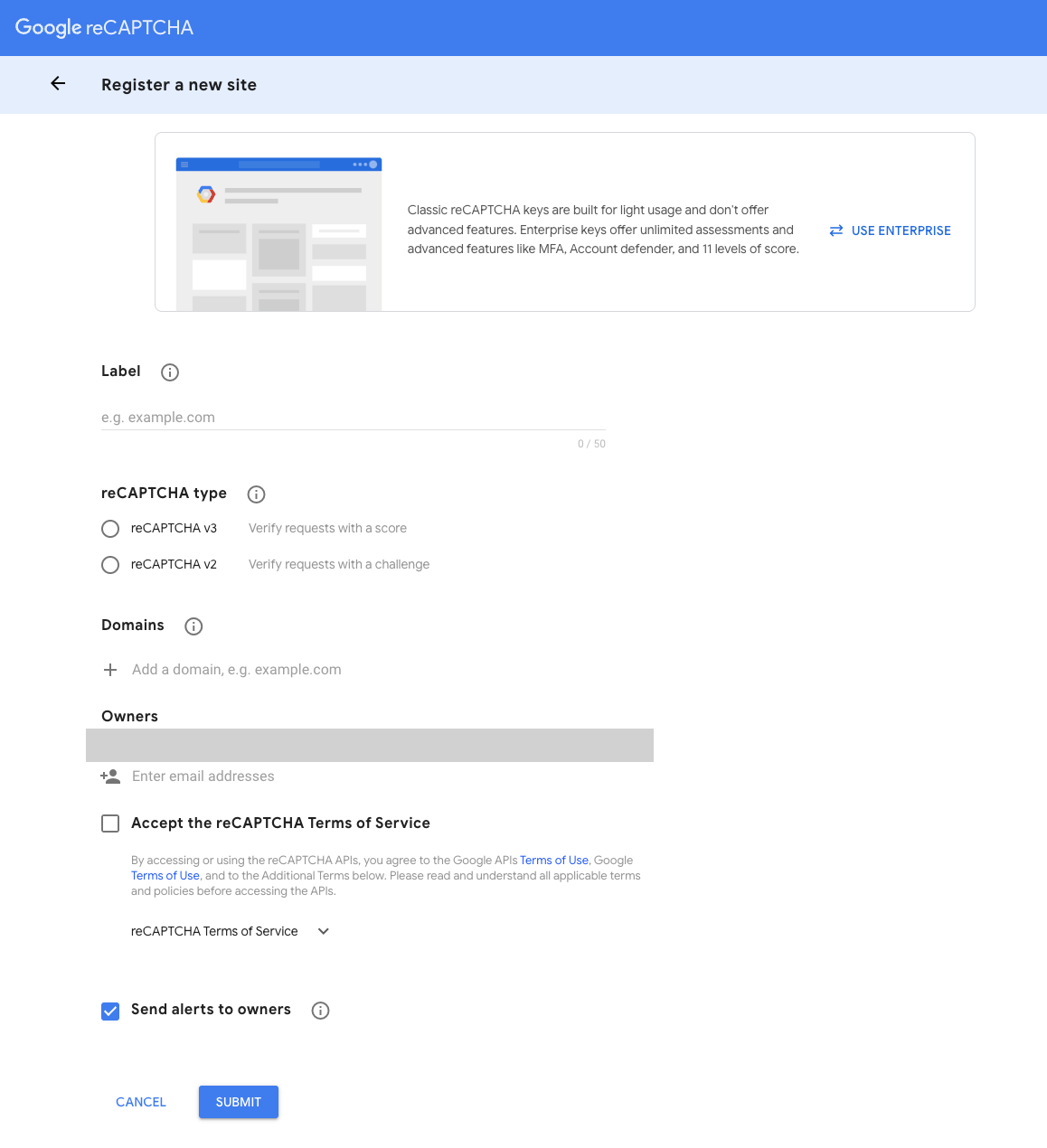
Task: Expand the reCAPTCHA Terms of Service chevron
Action: pos(324,931)
